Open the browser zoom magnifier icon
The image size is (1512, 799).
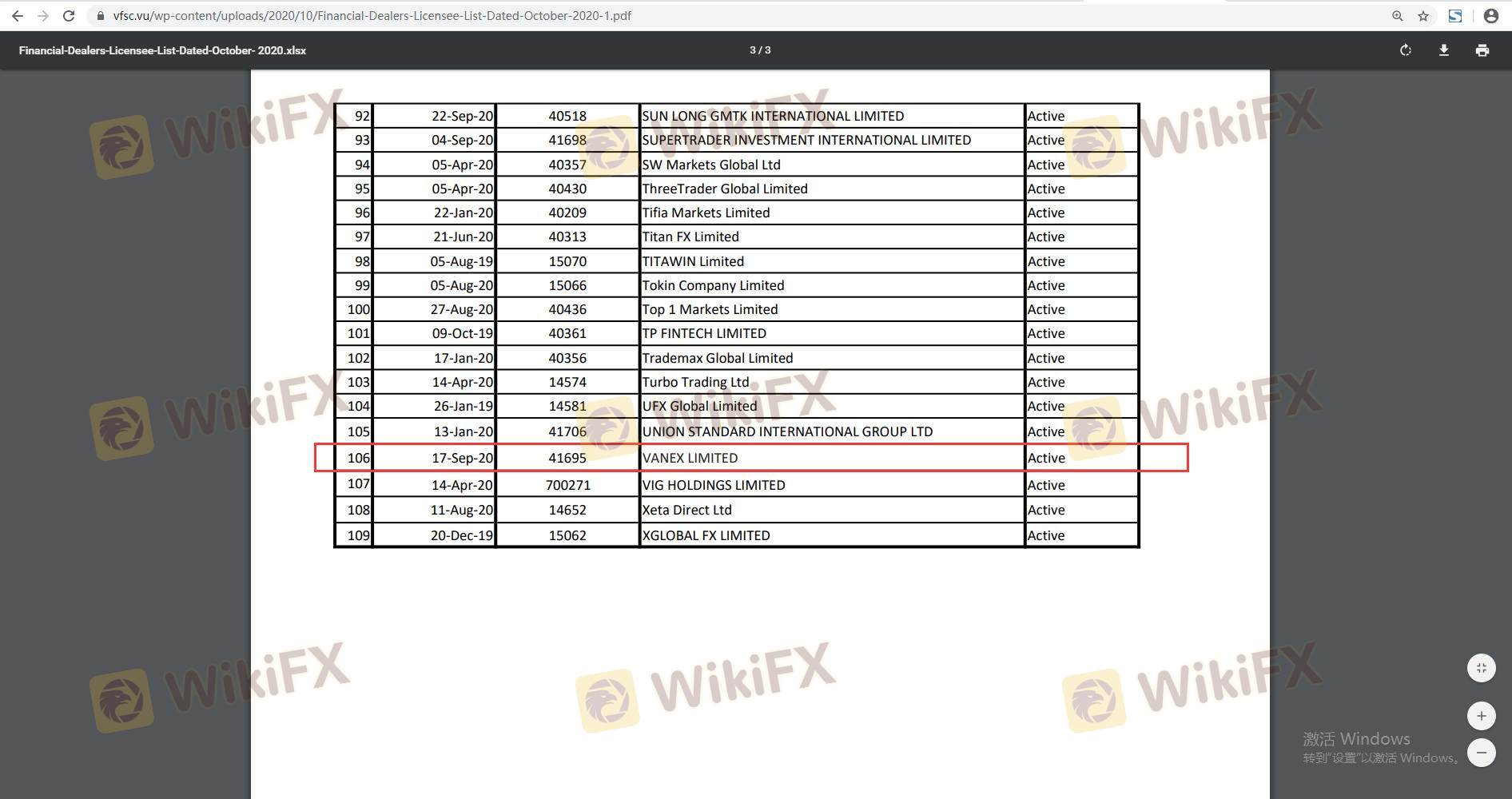tap(1397, 16)
